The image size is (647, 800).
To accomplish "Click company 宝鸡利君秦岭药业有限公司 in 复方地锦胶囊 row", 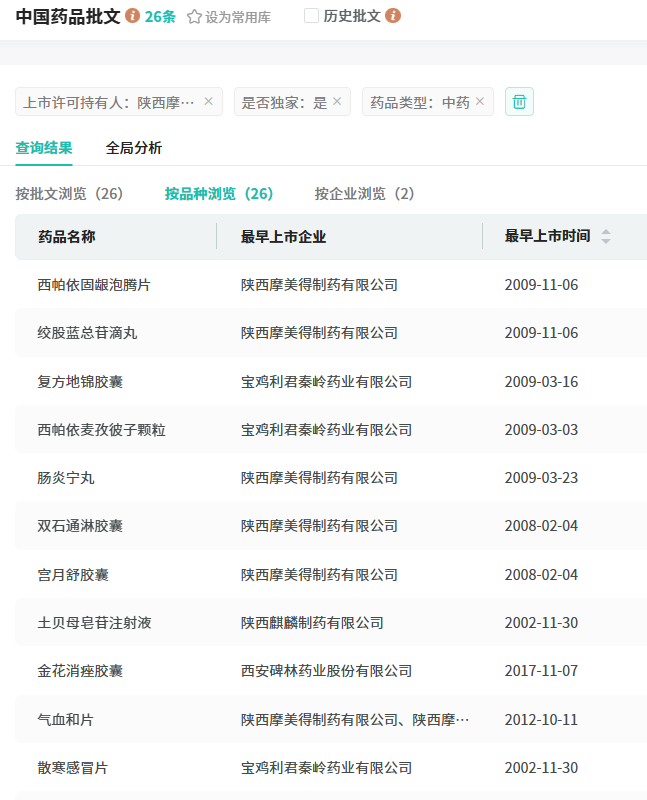I will click(x=326, y=382).
